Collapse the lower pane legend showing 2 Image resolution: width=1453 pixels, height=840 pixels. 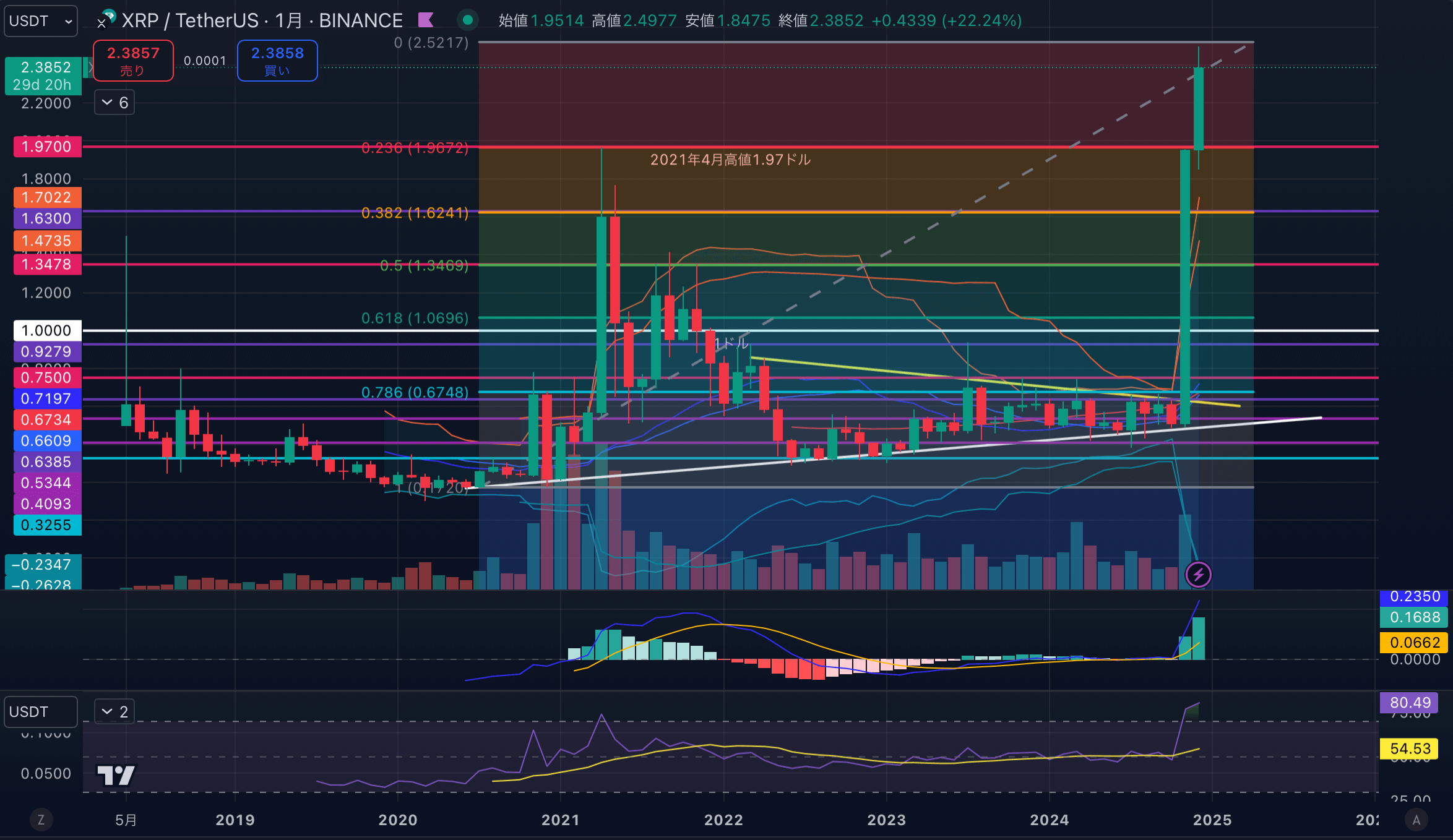tap(114, 712)
